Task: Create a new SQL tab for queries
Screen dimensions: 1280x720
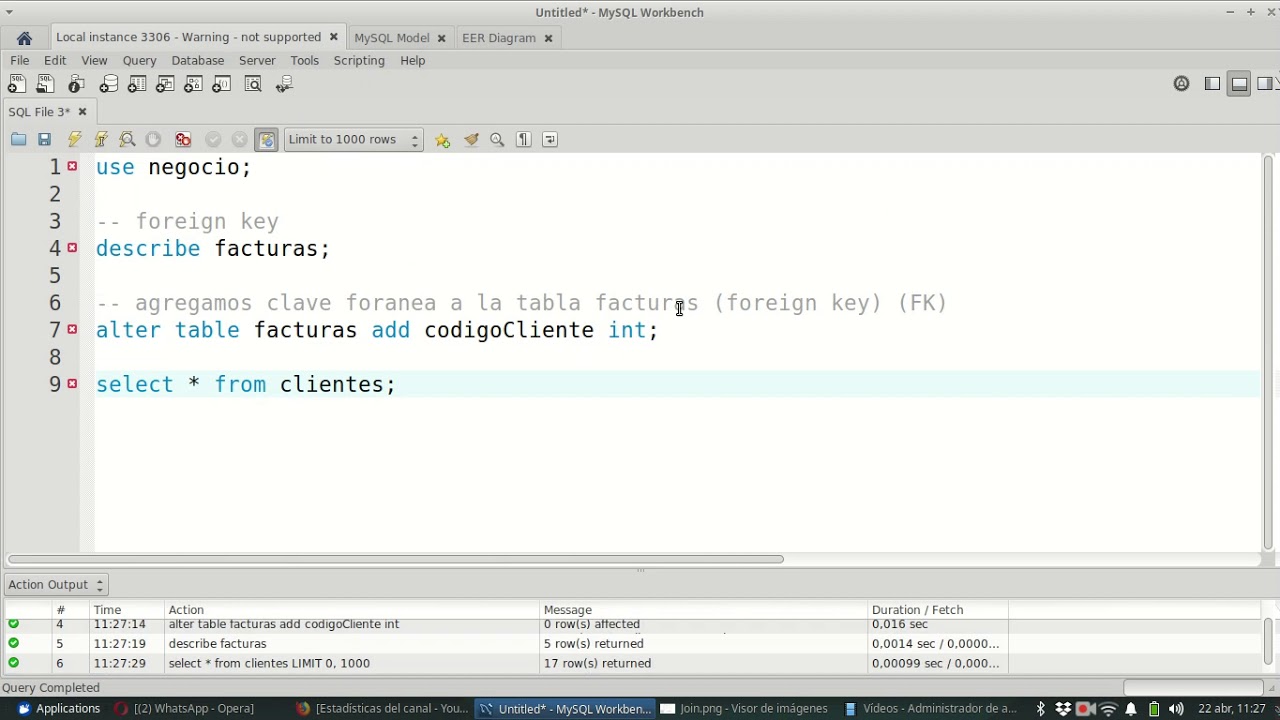Action: click(17, 85)
